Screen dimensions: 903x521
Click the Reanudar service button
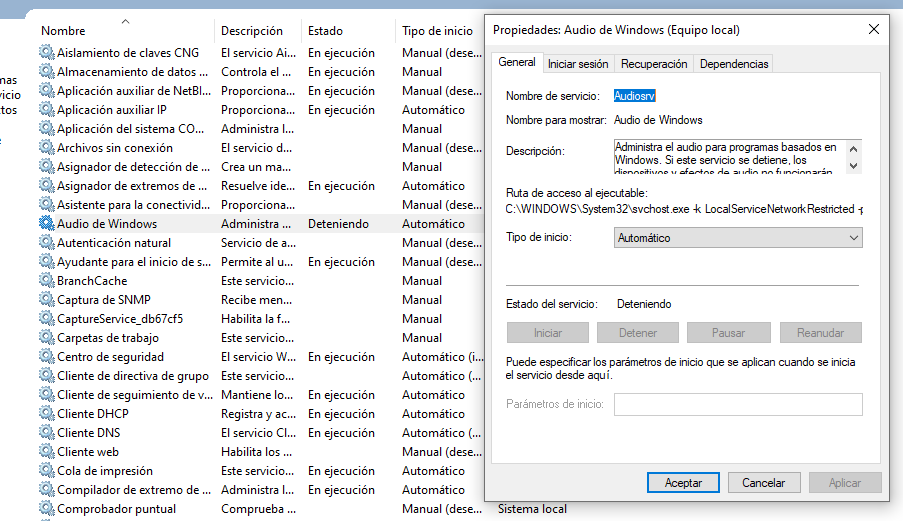click(821, 333)
